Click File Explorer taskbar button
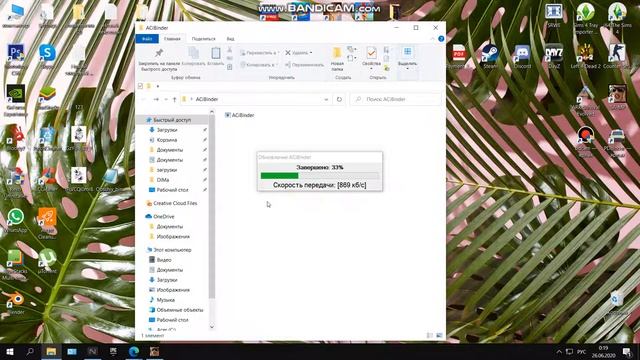The width and height of the screenshot is (640, 360). tap(51, 351)
